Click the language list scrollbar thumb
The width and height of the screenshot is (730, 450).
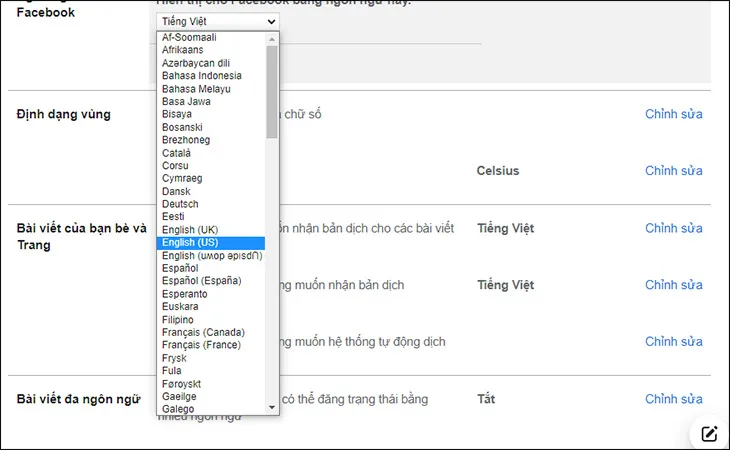272,92
